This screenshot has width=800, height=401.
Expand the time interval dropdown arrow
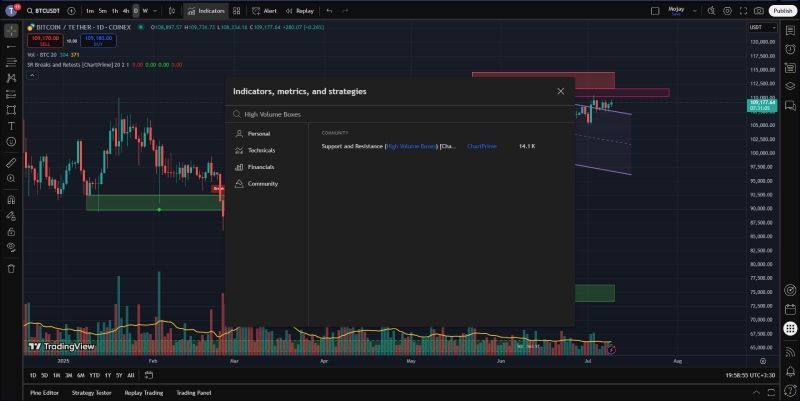[156, 11]
